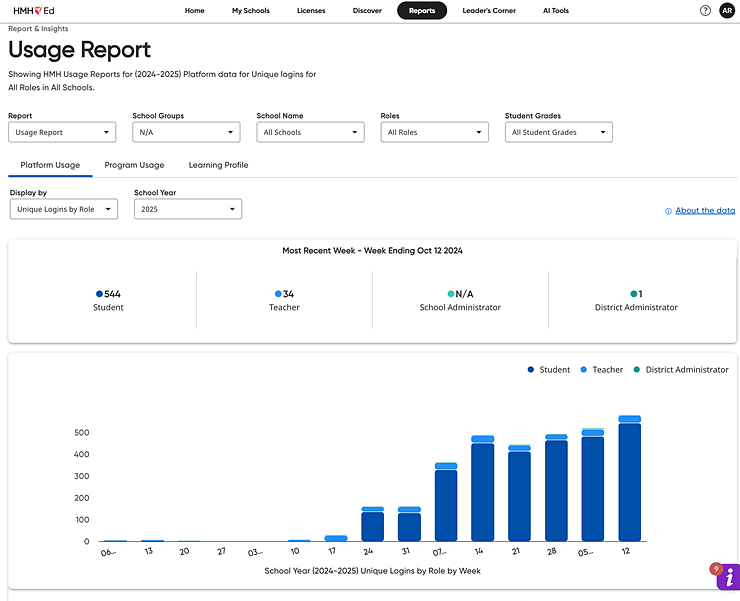This screenshot has width=740, height=601.
Task: Toggle the Teacher series in chart legend
Action: (602, 370)
